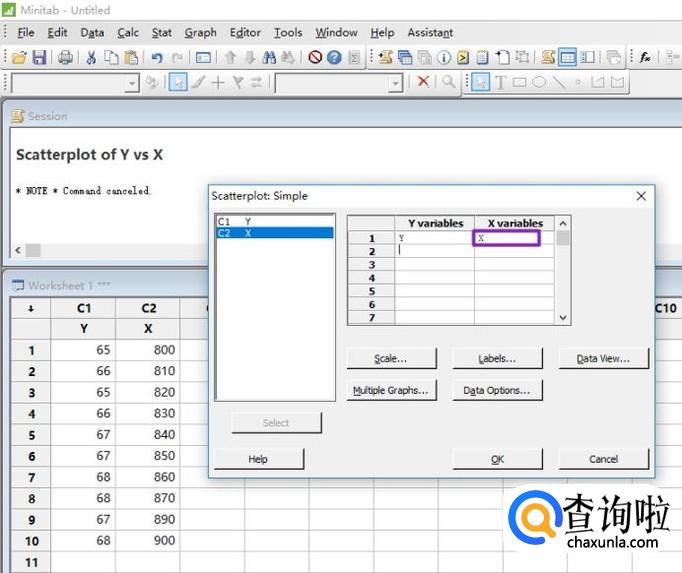Expand the first toolbar combo box dropdown
682x573 pixels.
point(132,83)
